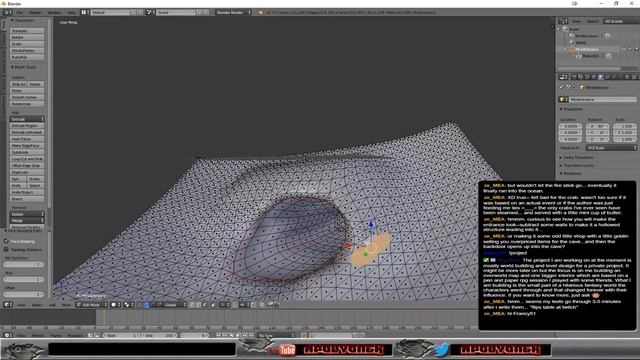Open the All Scenes display dropdown
Image resolution: width=640 pixels, height=360 pixels.
click(x=621, y=21)
